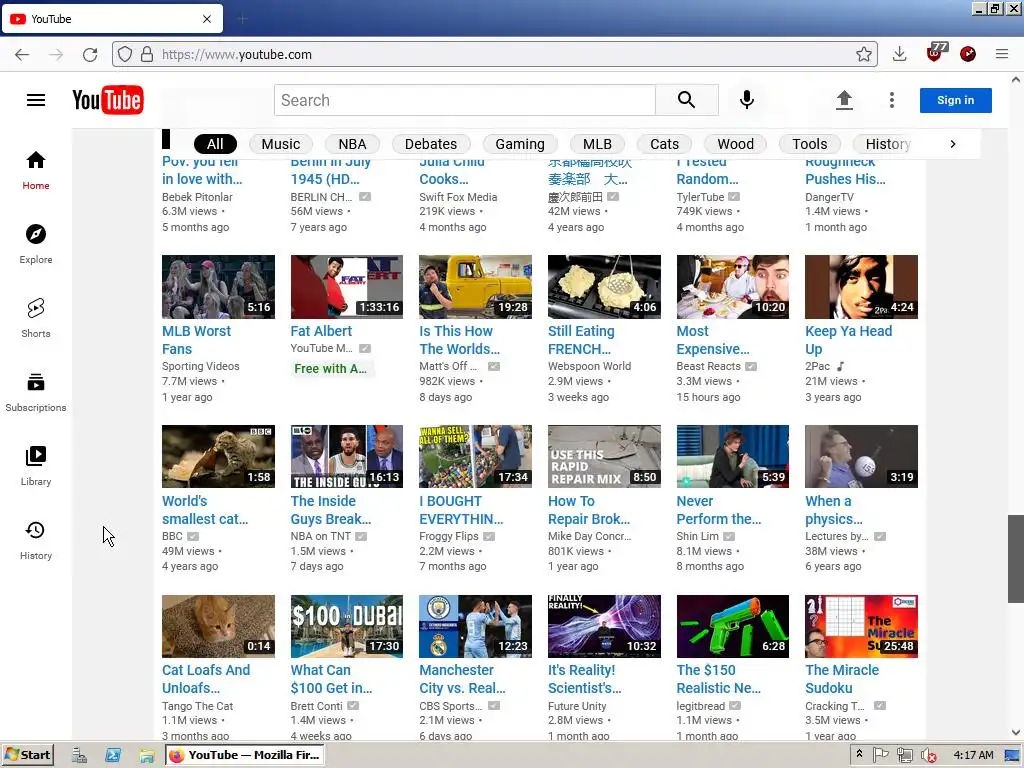Open the Home sidebar item

click(36, 170)
